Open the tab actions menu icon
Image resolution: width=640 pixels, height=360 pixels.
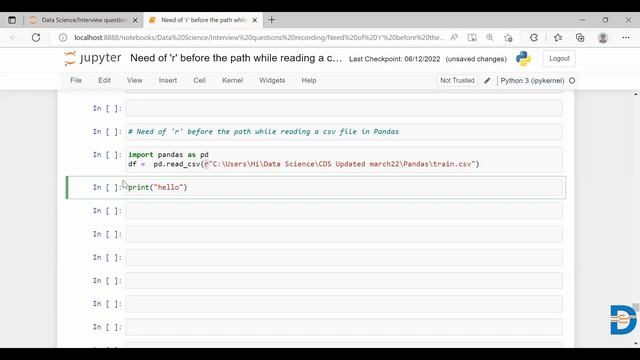pyautogui.click(x=12, y=20)
